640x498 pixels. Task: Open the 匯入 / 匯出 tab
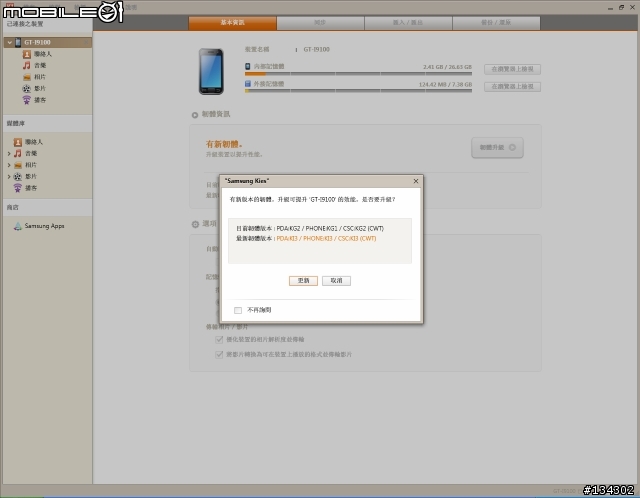pos(408,23)
